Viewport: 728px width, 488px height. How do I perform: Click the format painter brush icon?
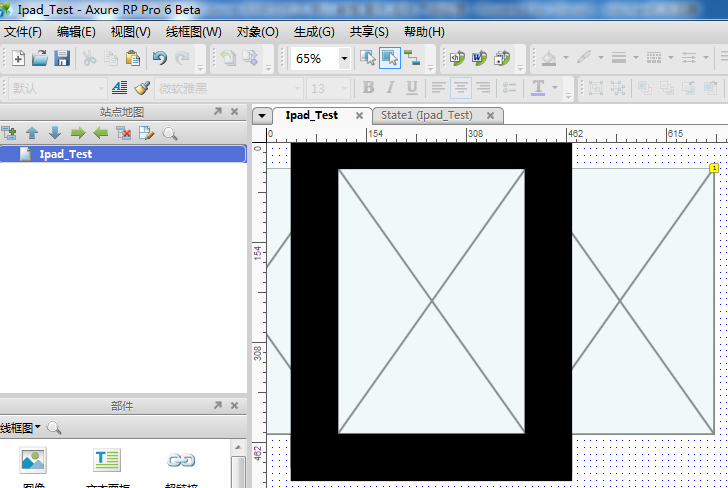[142, 88]
